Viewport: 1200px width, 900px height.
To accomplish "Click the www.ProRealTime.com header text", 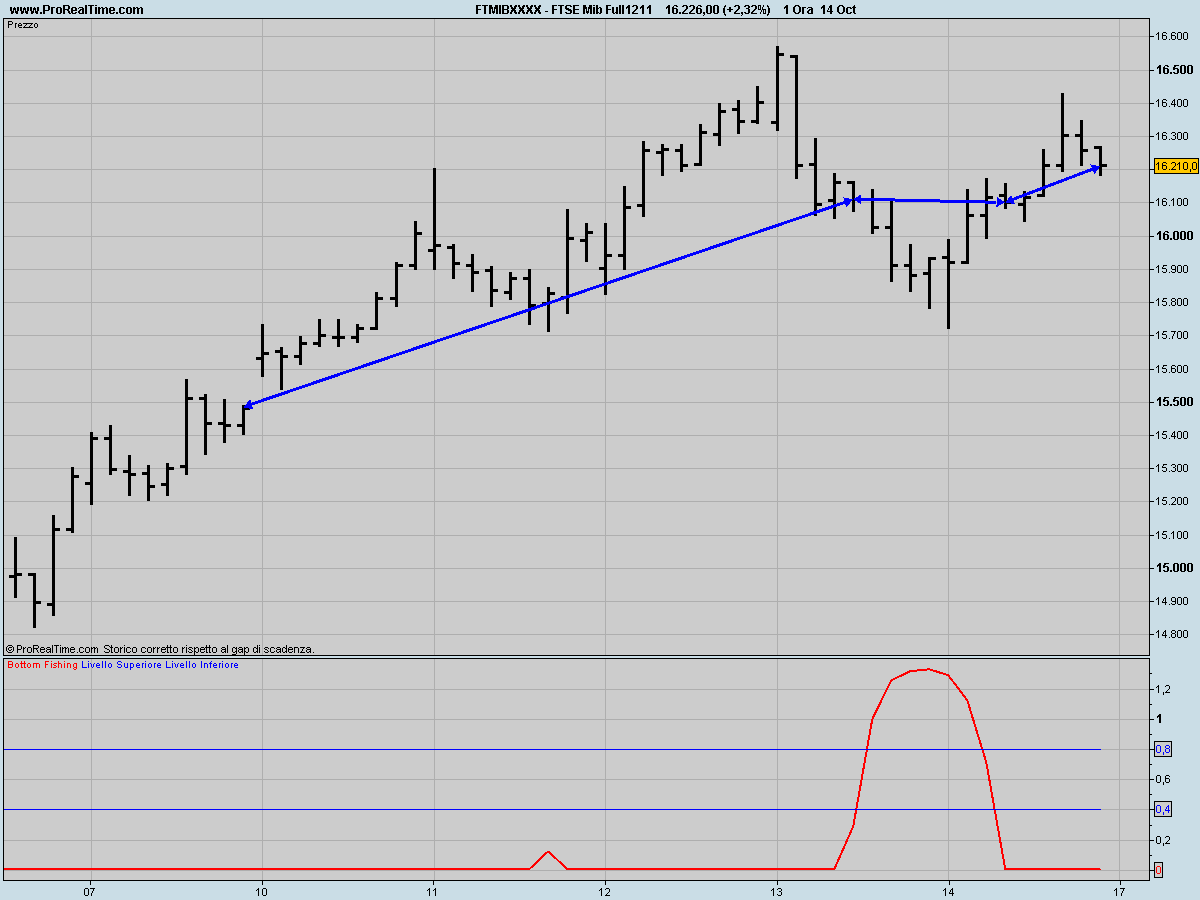I will pos(76,10).
